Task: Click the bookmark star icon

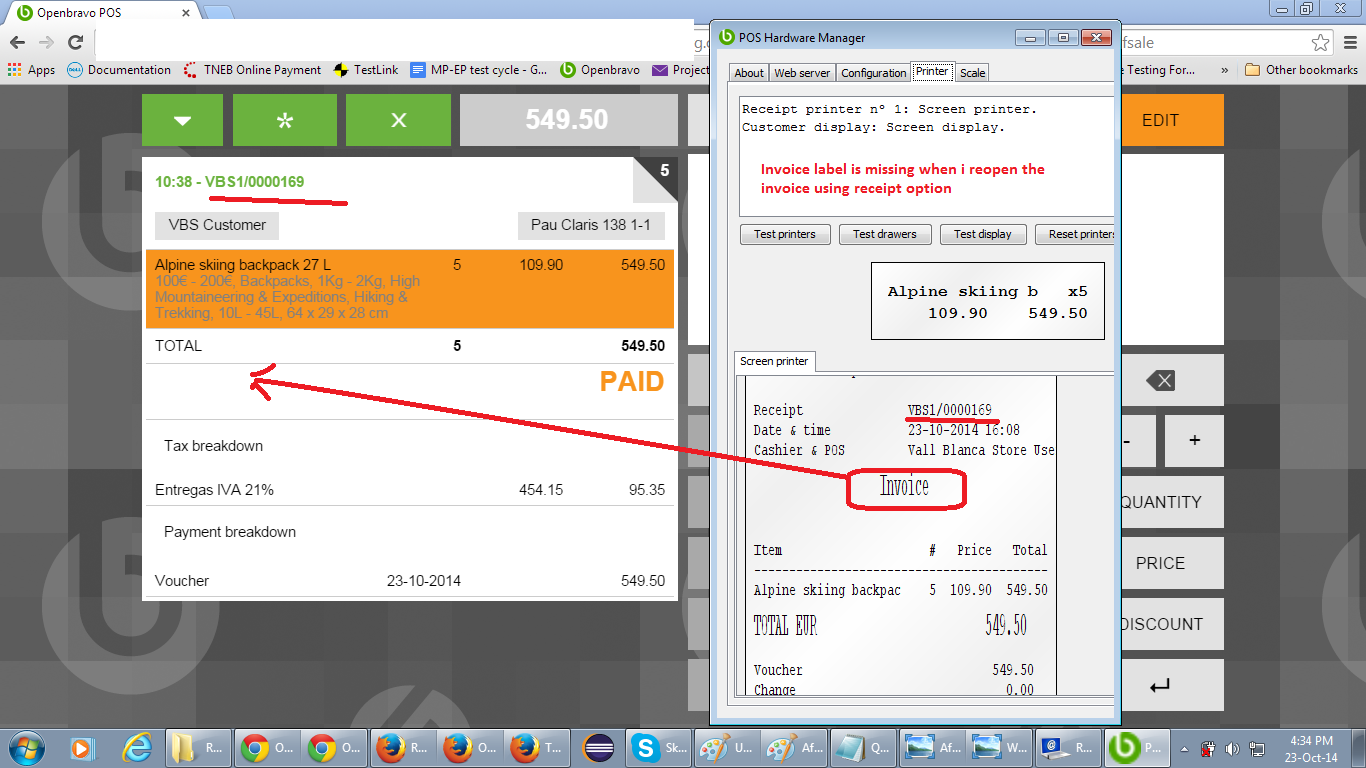Action: click(1321, 43)
